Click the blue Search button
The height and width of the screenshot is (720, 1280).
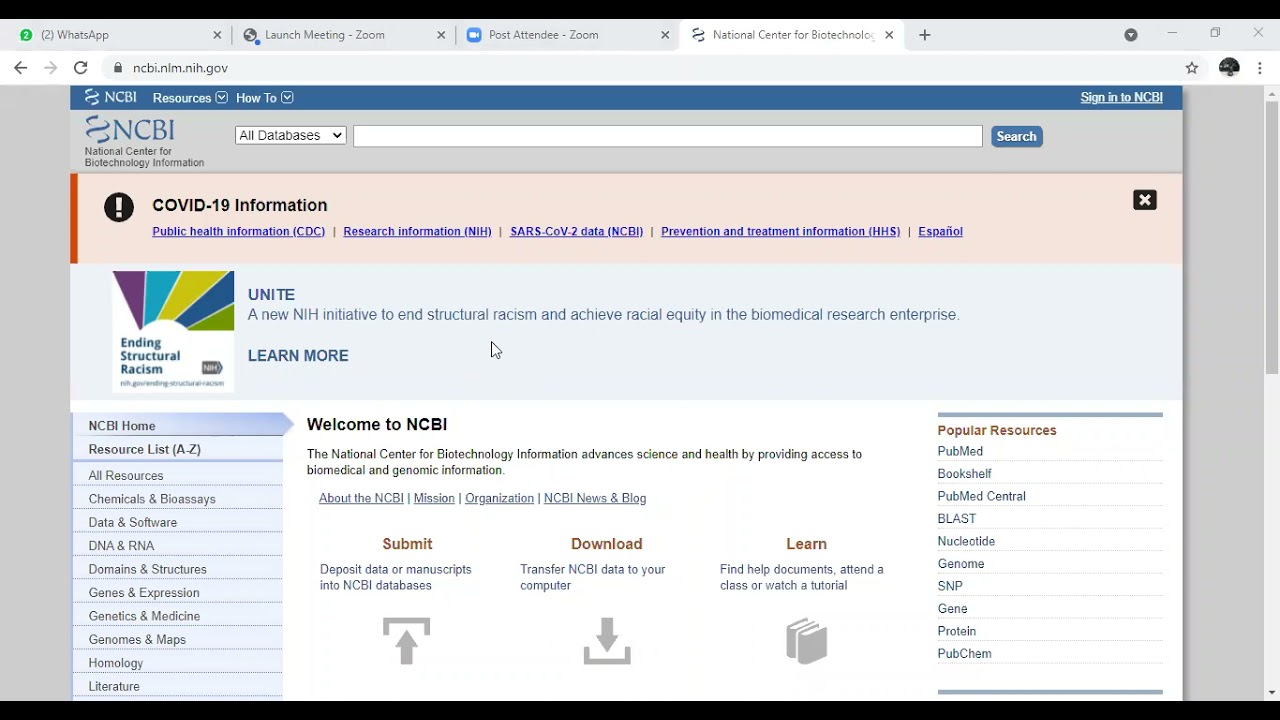click(1017, 136)
